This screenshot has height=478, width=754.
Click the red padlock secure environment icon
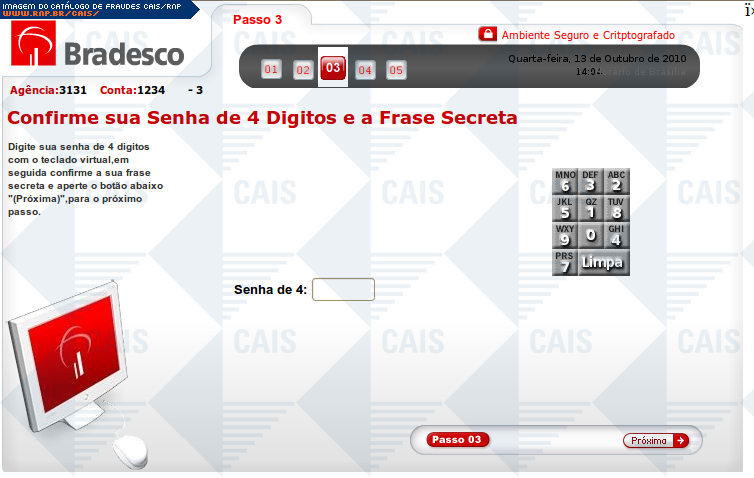pyautogui.click(x=488, y=34)
